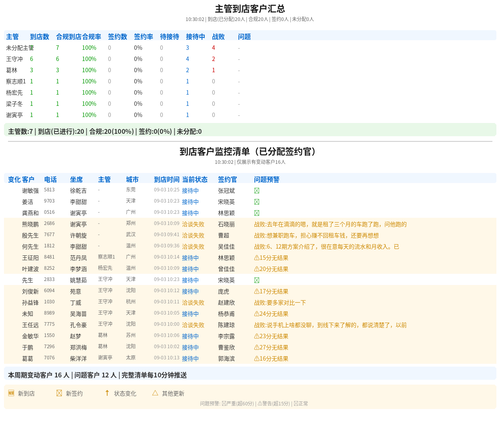Screen dimensions: 500x426
Task: Click the 战败 column header
Action: (x=218, y=37)
